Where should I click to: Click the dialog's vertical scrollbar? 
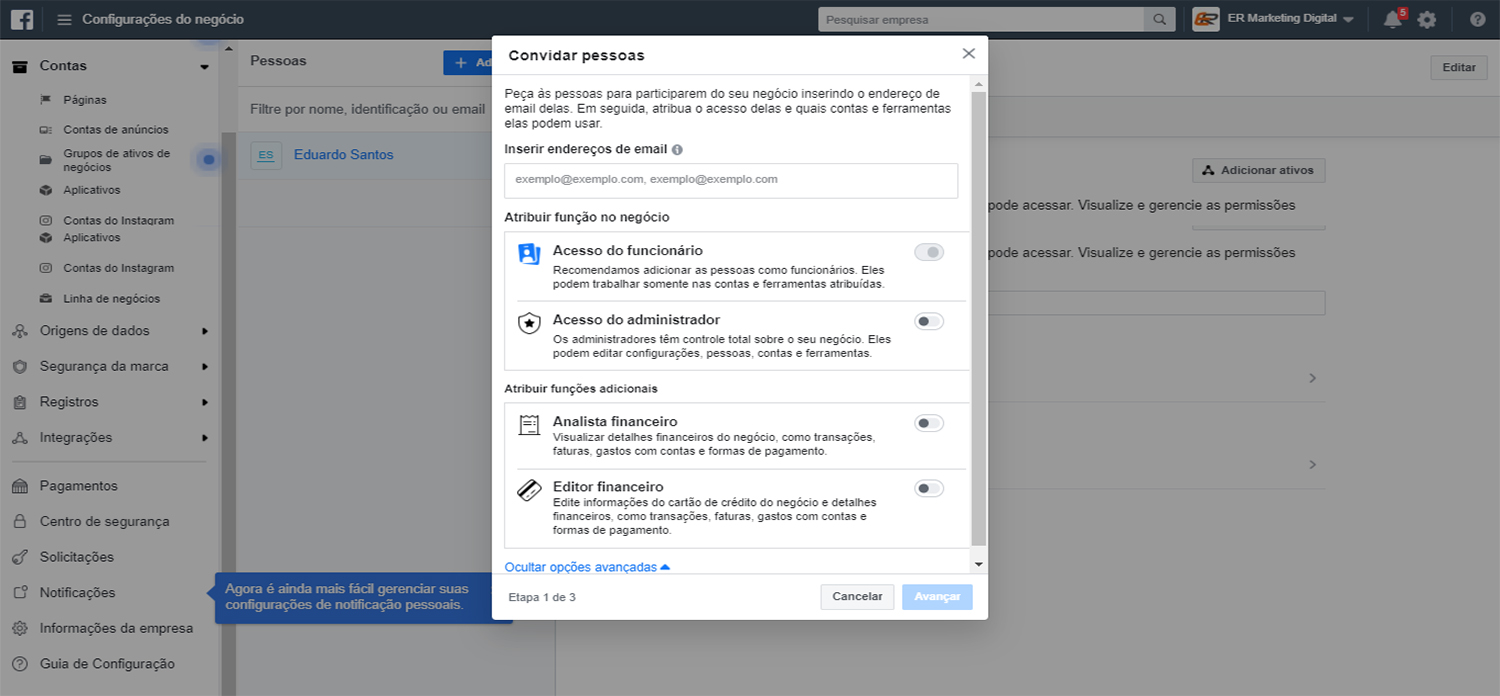tap(978, 320)
